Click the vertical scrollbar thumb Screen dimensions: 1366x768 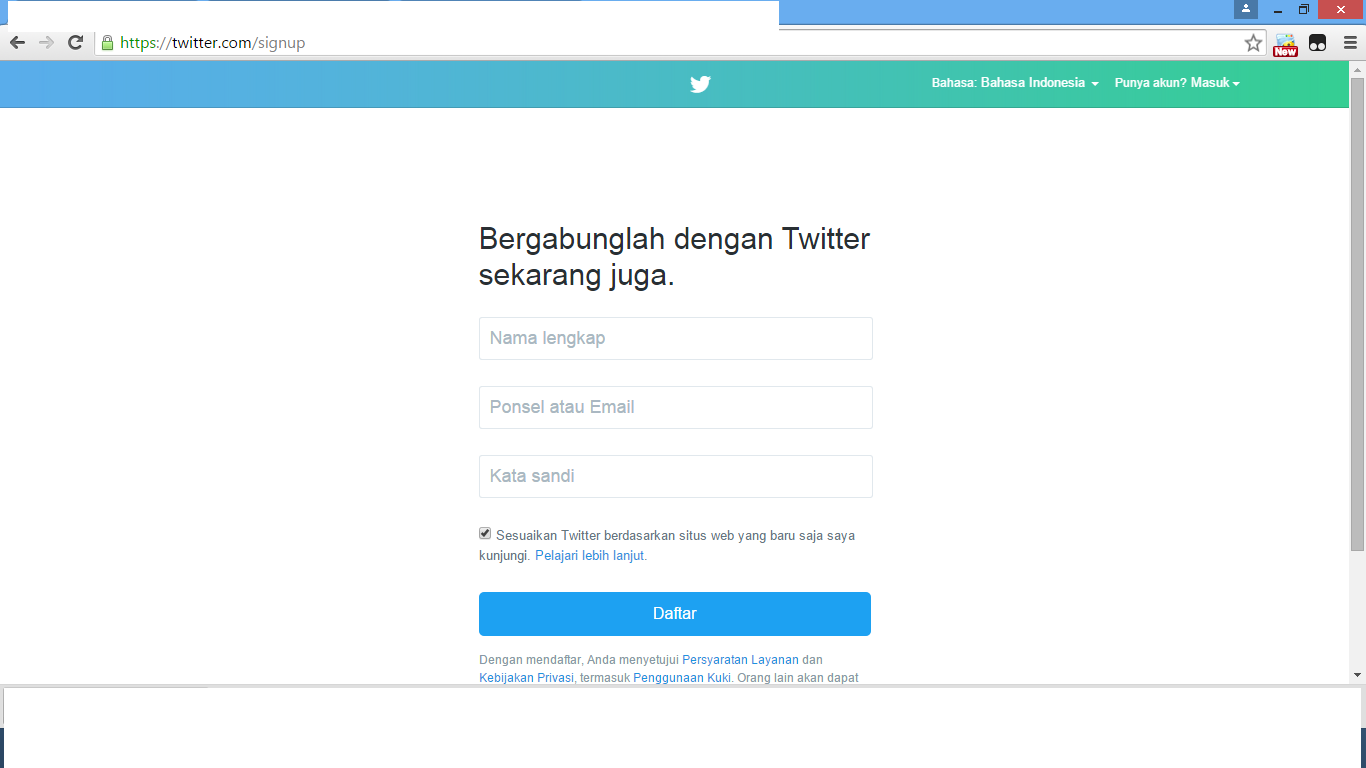pyautogui.click(x=1357, y=313)
